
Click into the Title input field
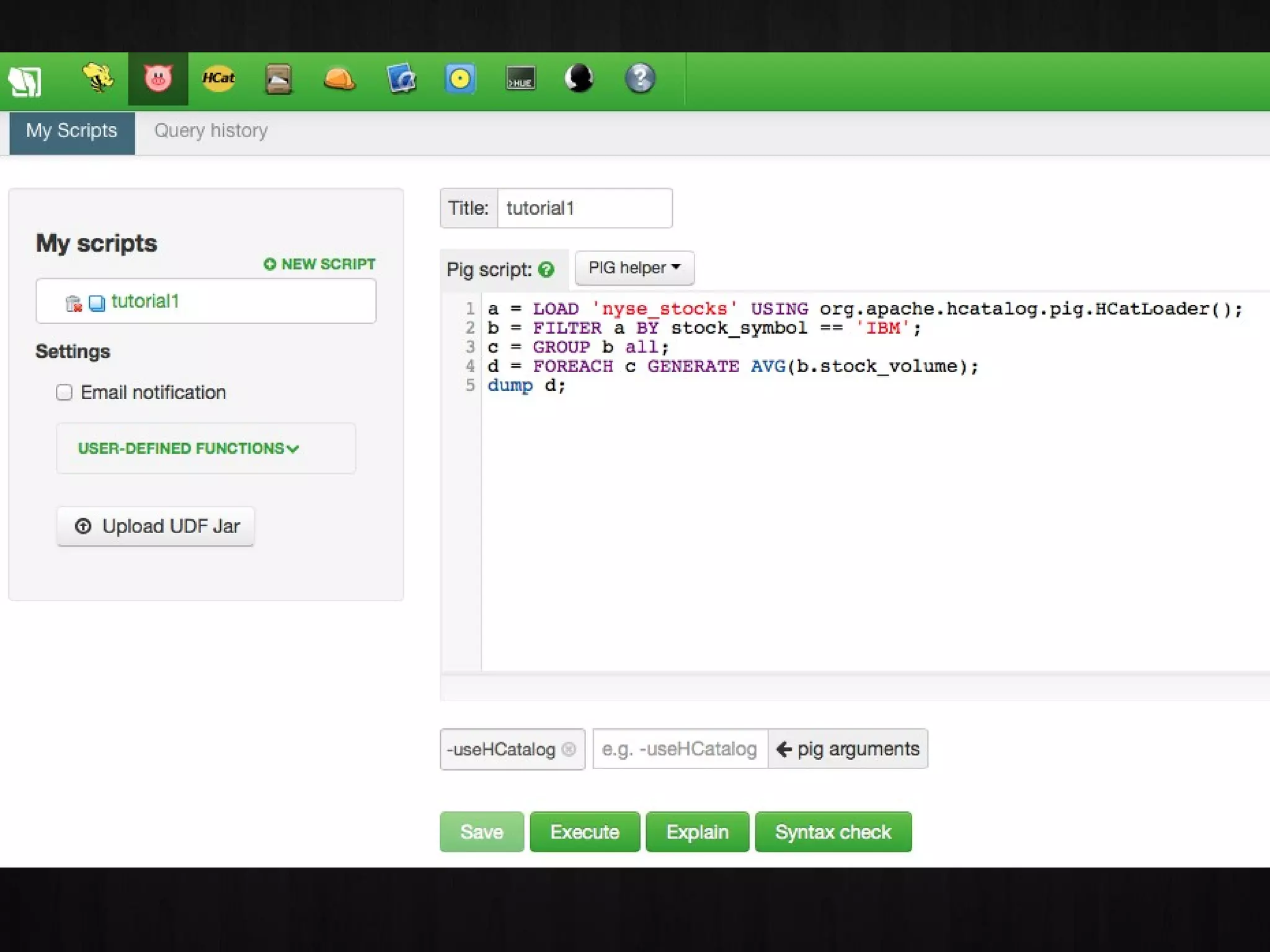point(584,208)
